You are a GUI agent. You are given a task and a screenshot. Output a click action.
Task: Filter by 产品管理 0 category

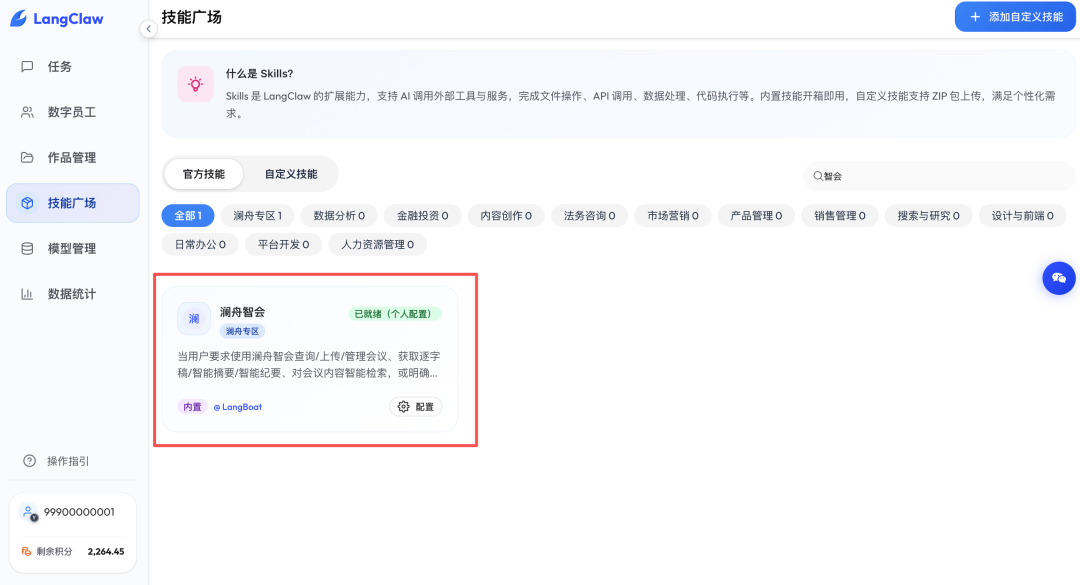[756, 216]
